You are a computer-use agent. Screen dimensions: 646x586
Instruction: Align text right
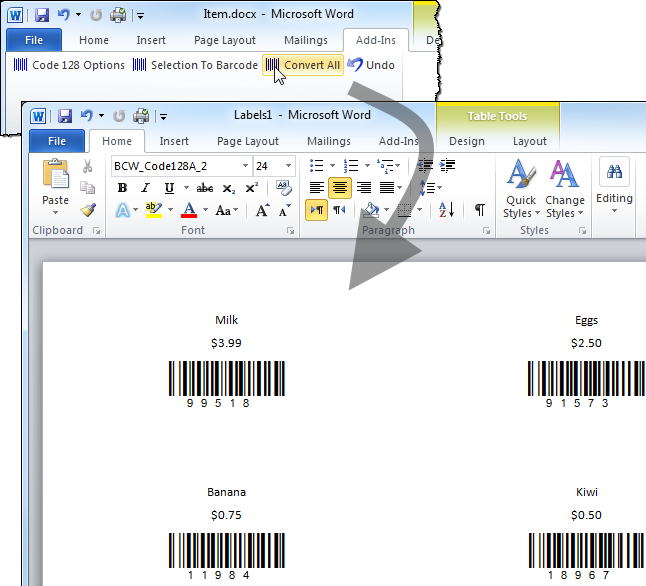[x=364, y=188]
